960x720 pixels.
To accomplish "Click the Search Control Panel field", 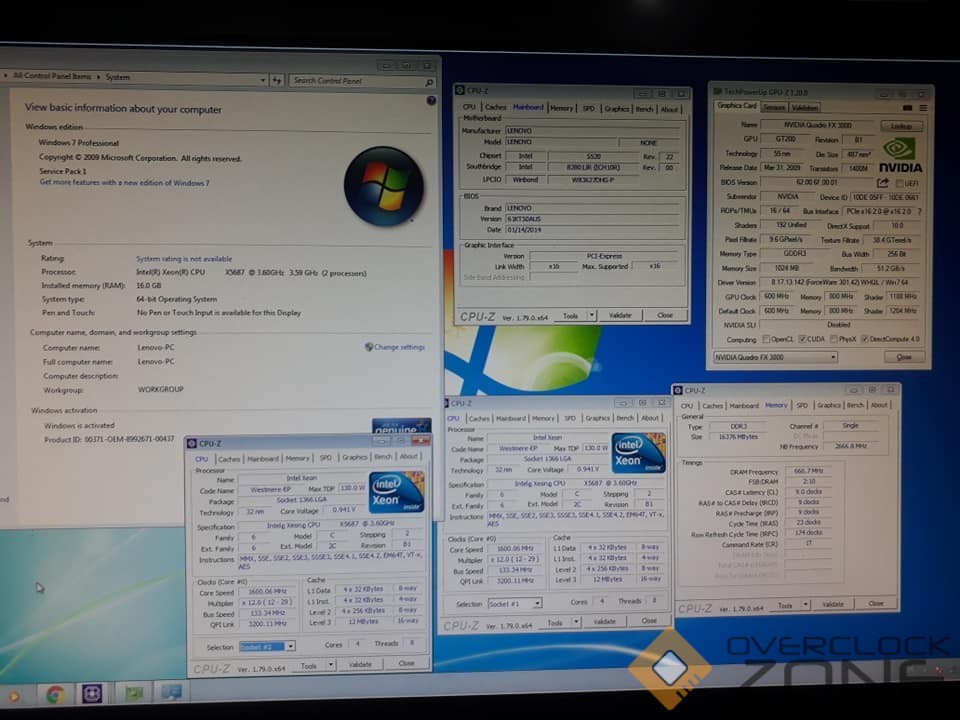I will pos(358,81).
